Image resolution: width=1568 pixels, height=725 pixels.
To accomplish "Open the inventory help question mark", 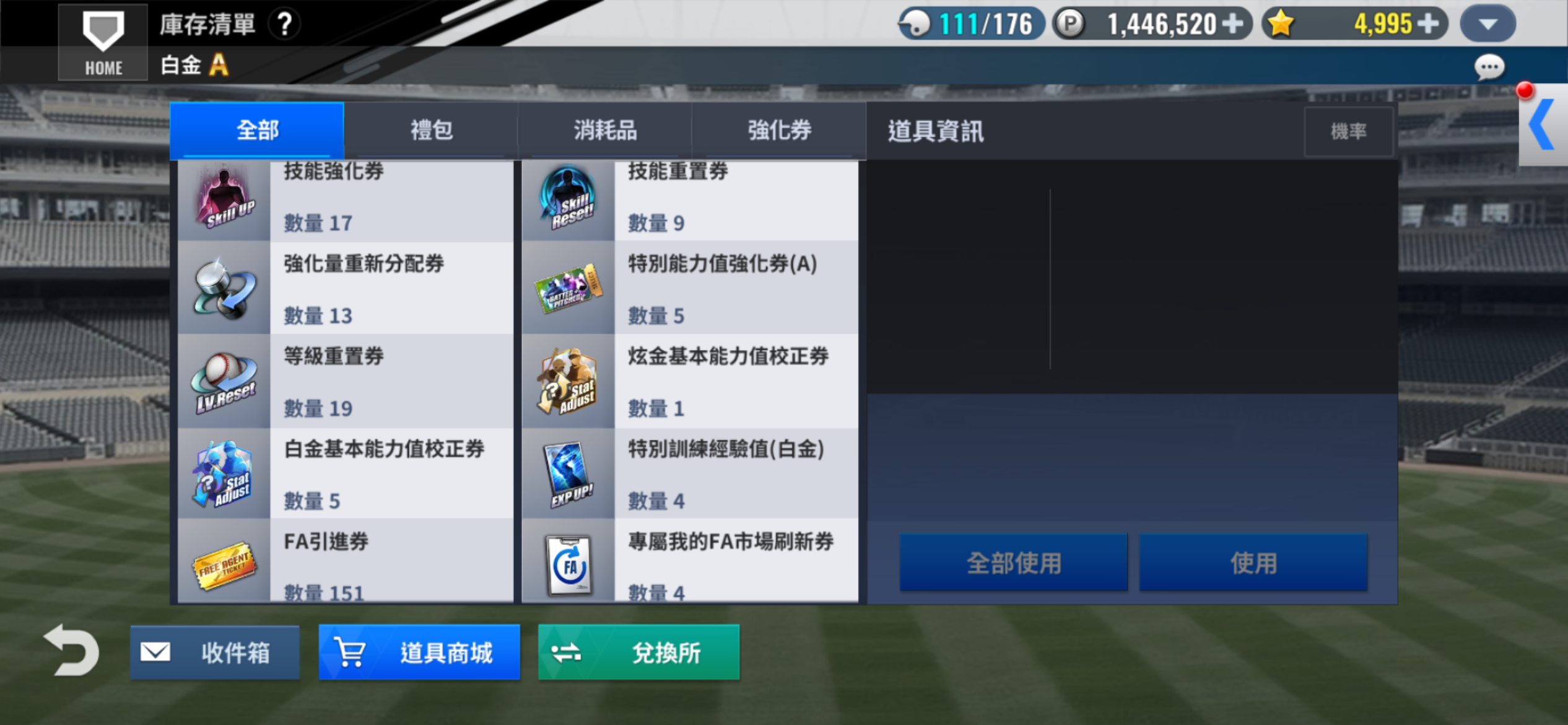I will pos(284,24).
